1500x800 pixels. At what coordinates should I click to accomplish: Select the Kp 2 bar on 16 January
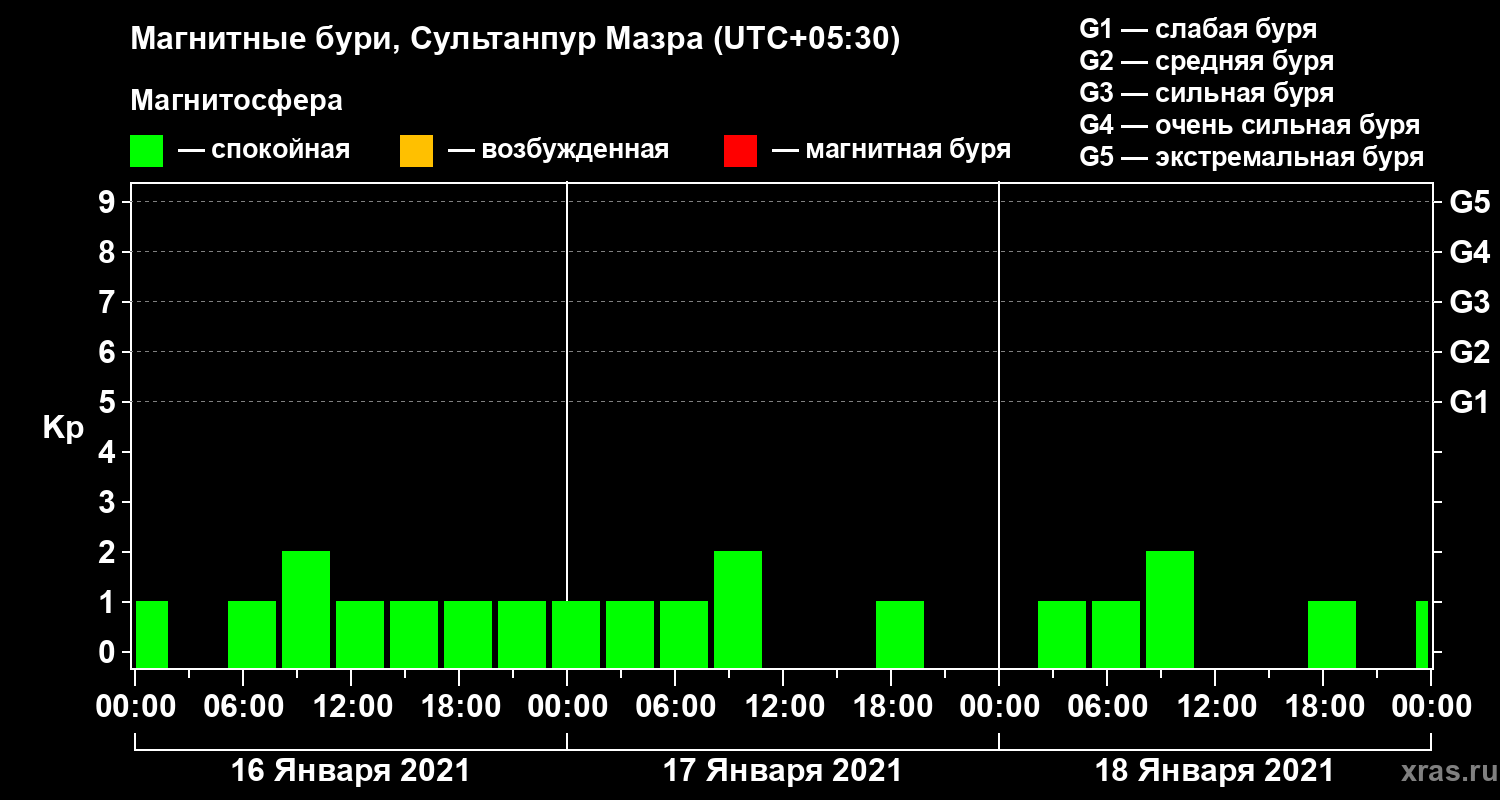coord(306,609)
